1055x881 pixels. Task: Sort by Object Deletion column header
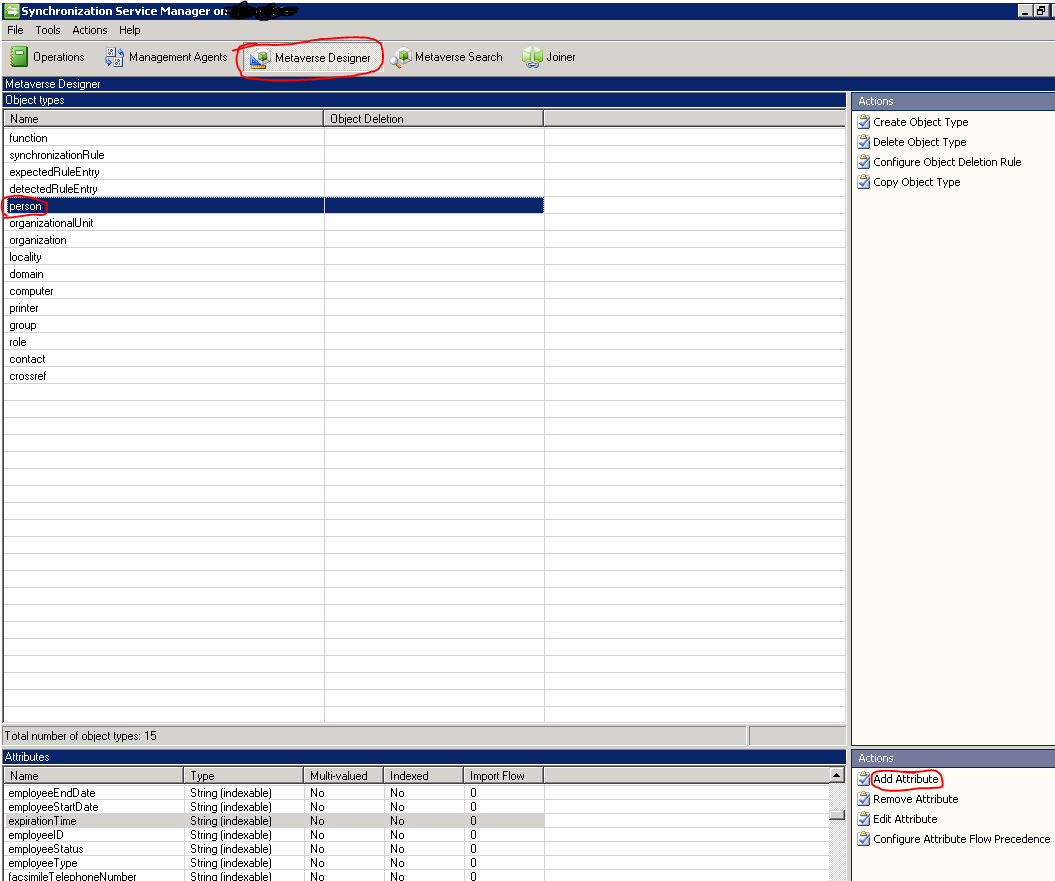pos(433,118)
